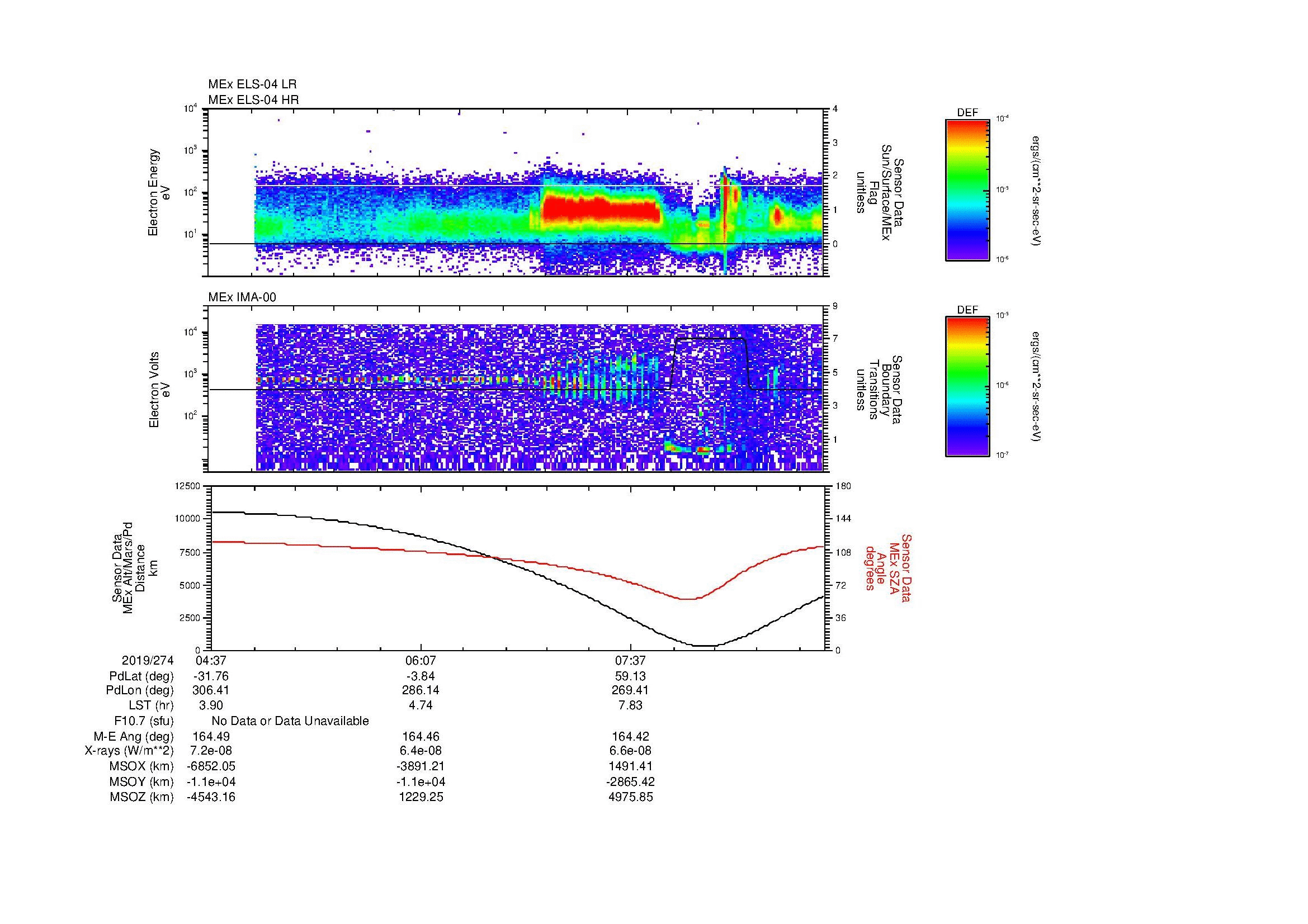Click the time tick label '04:37'
Screen dimensions: 1308x924
(211, 661)
